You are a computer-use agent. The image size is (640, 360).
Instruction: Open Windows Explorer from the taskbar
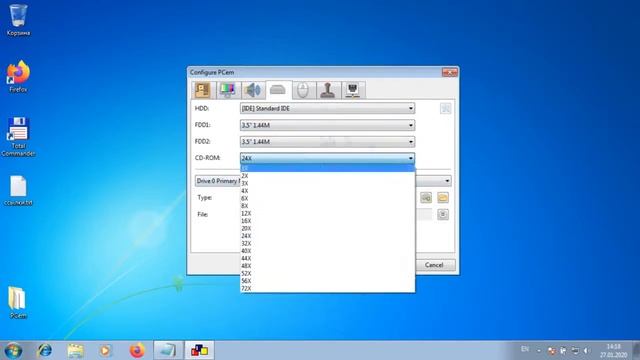76,351
